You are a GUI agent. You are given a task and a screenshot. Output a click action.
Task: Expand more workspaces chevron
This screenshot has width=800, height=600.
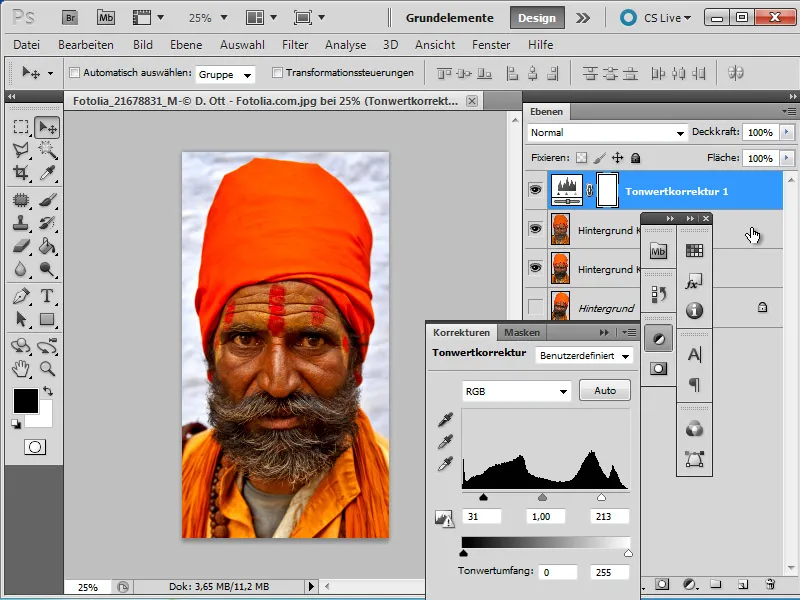pyautogui.click(x=583, y=18)
